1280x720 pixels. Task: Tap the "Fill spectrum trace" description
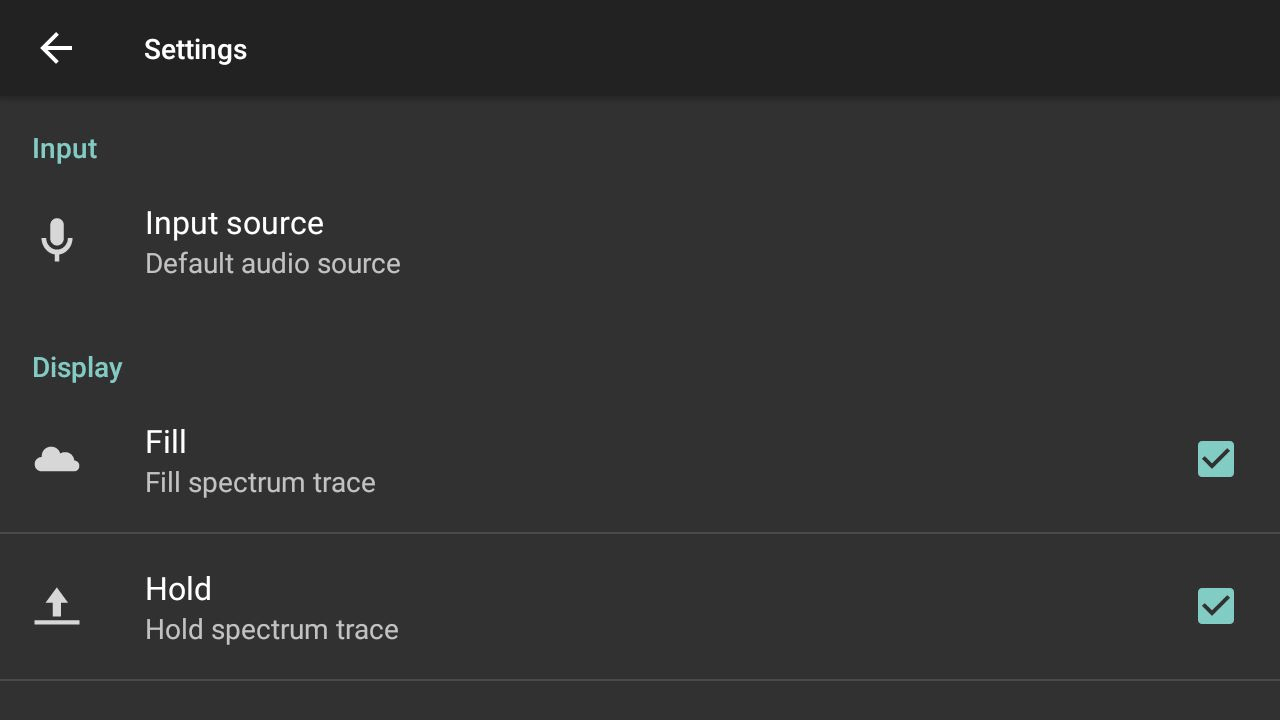[x=260, y=483]
